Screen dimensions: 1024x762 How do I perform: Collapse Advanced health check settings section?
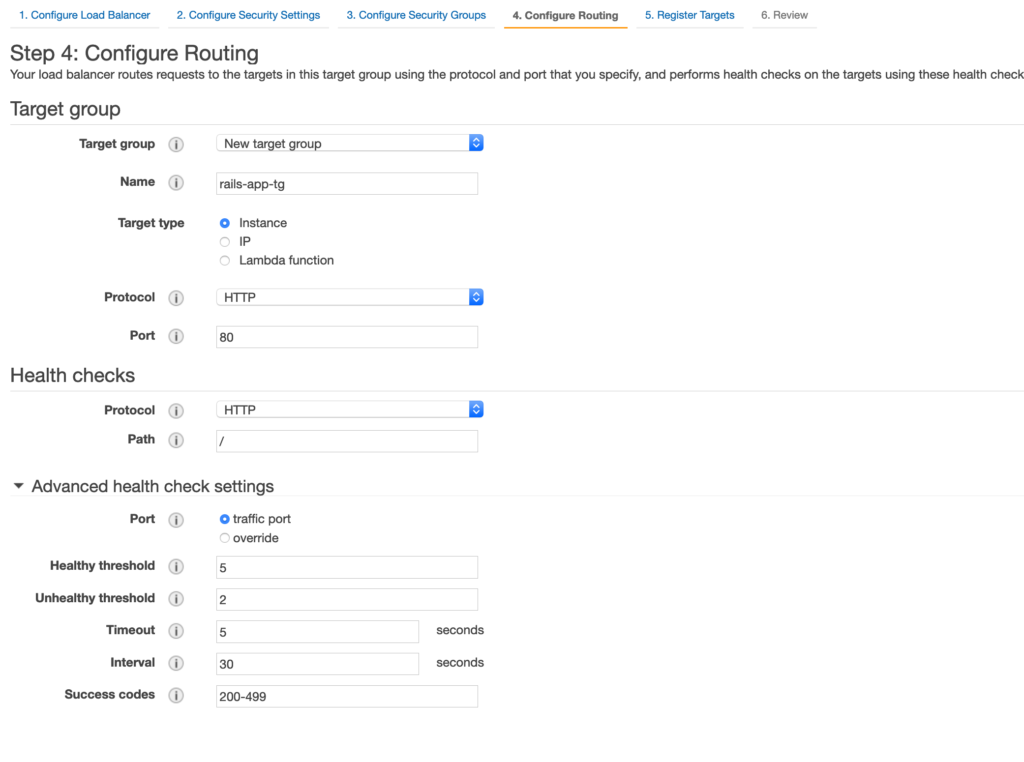19,487
